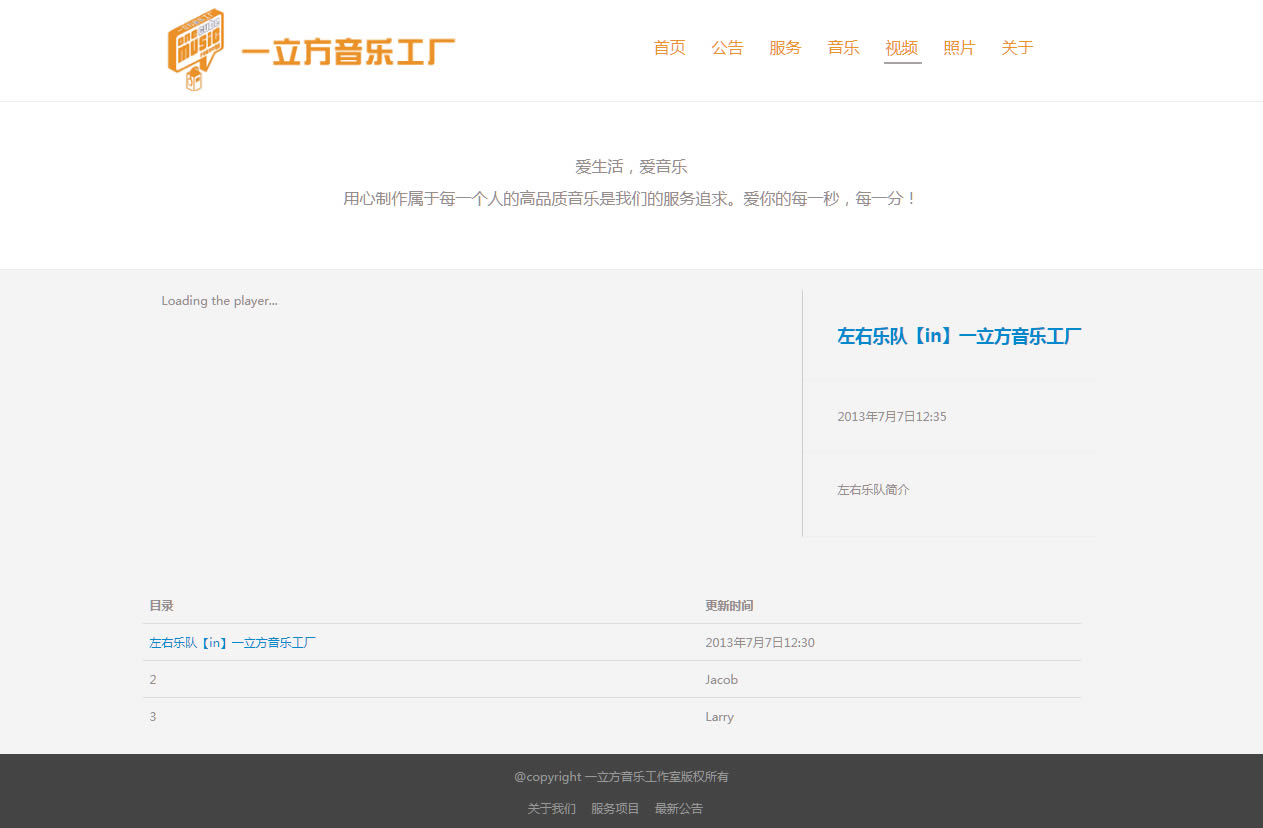The height and width of the screenshot is (828, 1263).
Task: Follow the 最新公告 footer link
Action: pyautogui.click(x=679, y=808)
